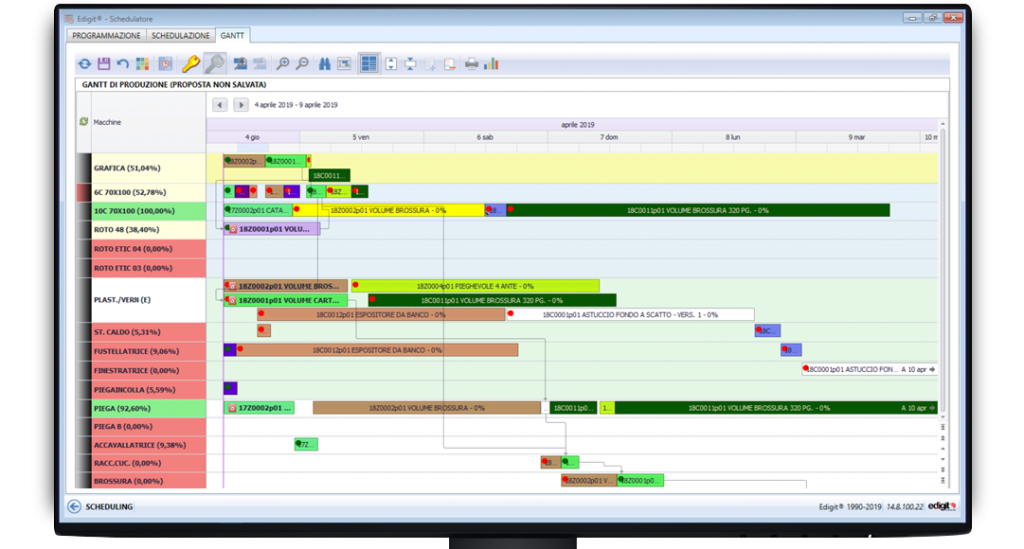Print the Gantt with the printer icon

[471, 64]
